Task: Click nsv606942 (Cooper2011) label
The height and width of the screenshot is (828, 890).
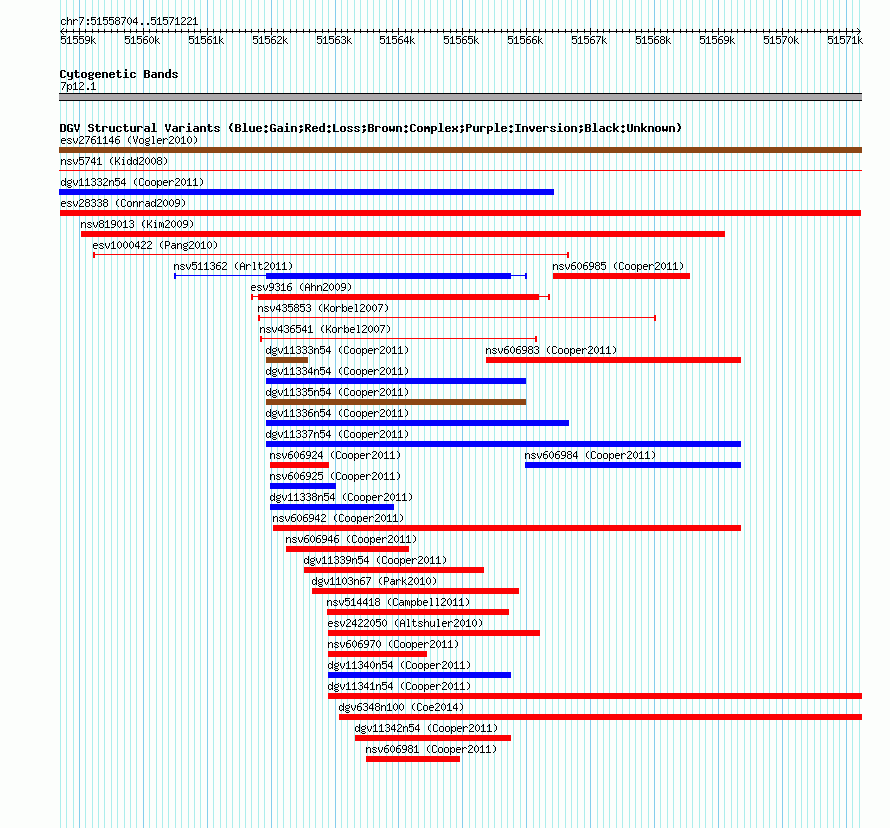Action: pos(338,518)
